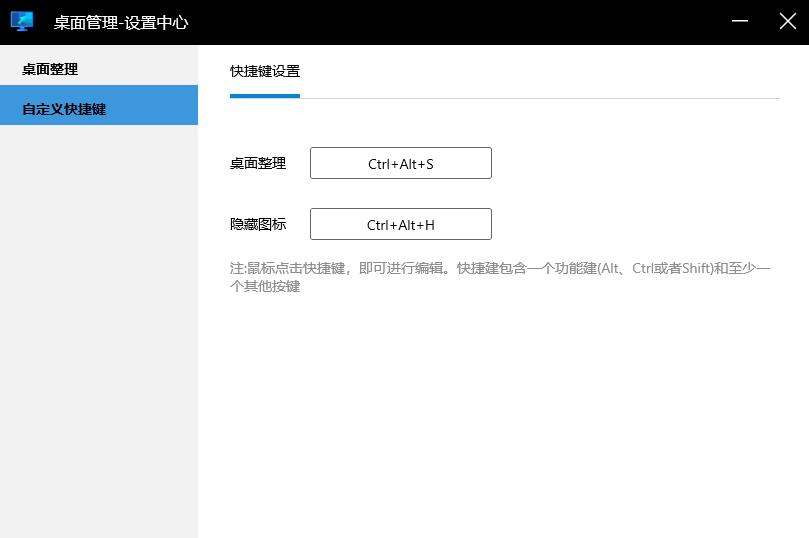This screenshot has height=538, width=809.
Task: Minimize the settings center window
Action: click(739, 21)
